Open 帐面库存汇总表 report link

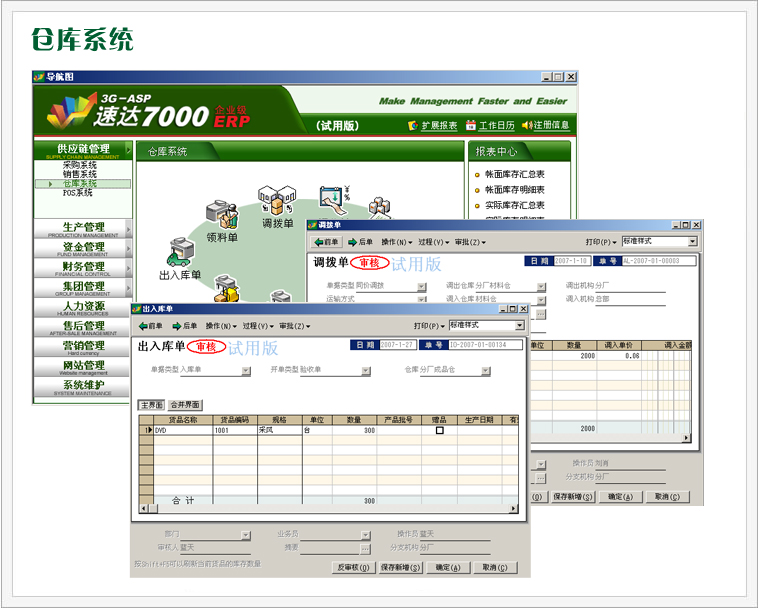click(515, 174)
